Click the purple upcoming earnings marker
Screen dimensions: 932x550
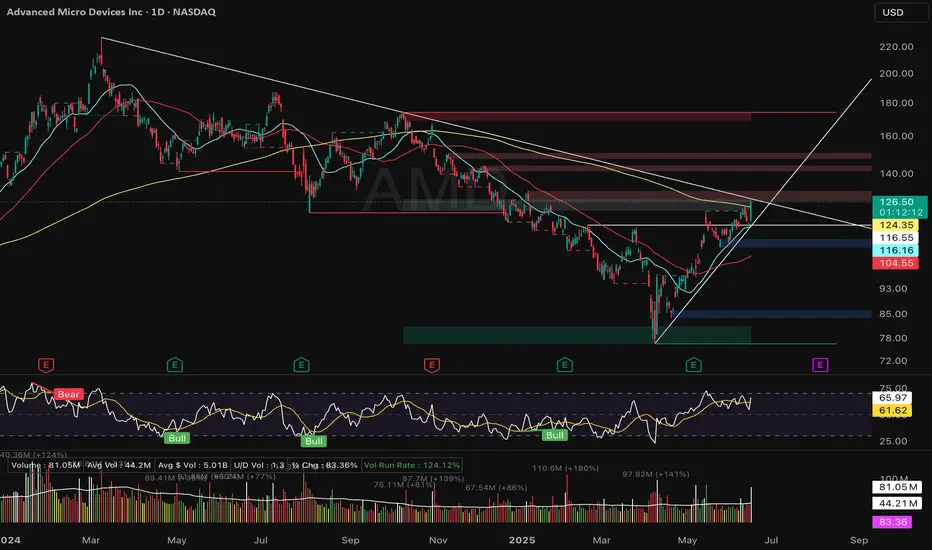pos(820,364)
